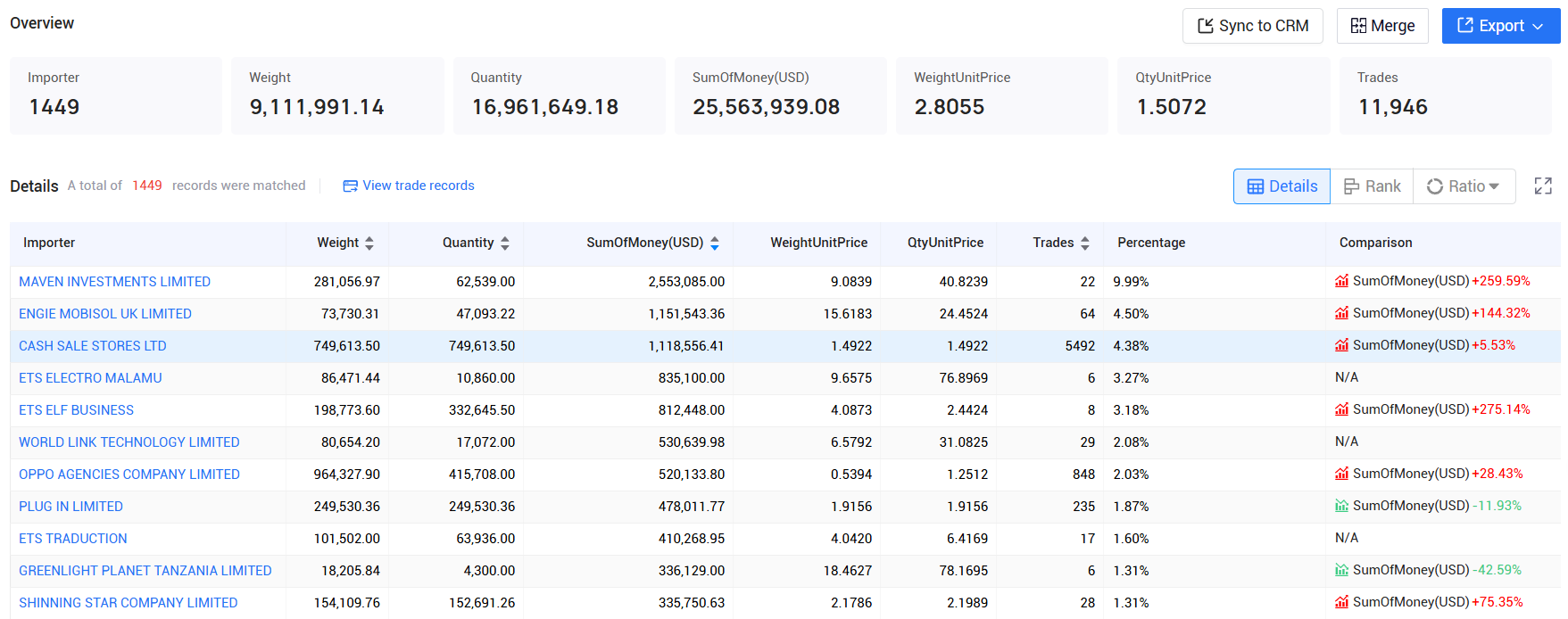Open ETS ELF BUSINESS link
Viewport: 1568px width, 619px height.
77,410
